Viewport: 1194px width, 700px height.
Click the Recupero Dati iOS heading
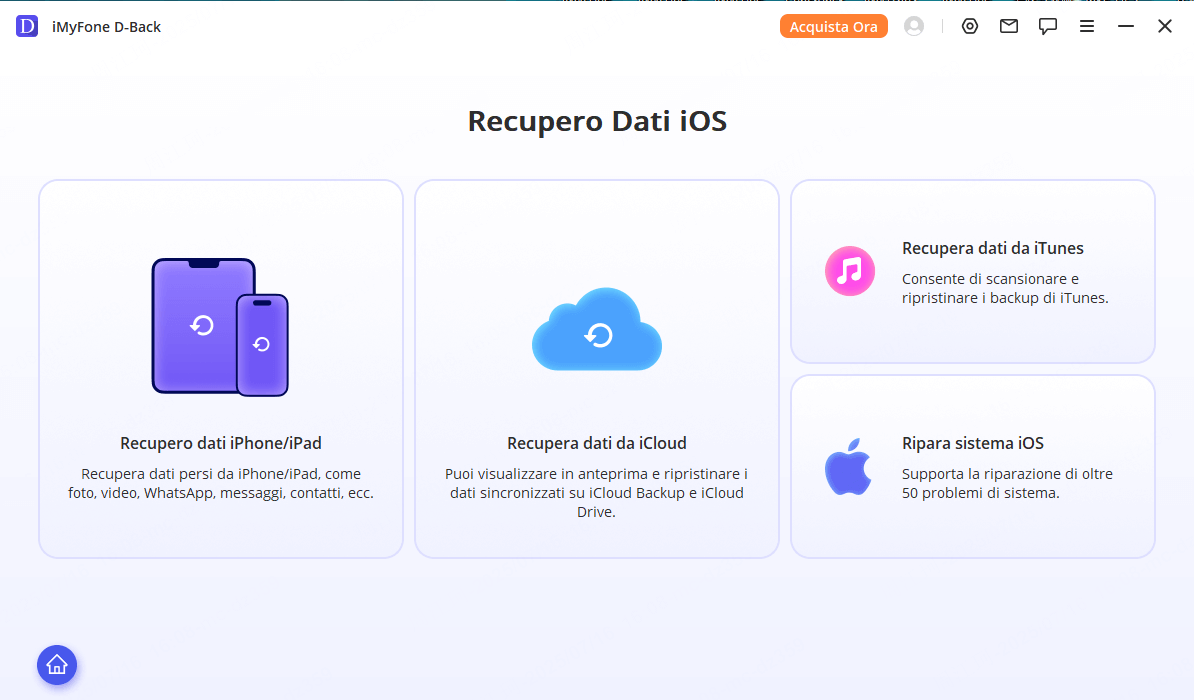pyautogui.click(x=597, y=121)
